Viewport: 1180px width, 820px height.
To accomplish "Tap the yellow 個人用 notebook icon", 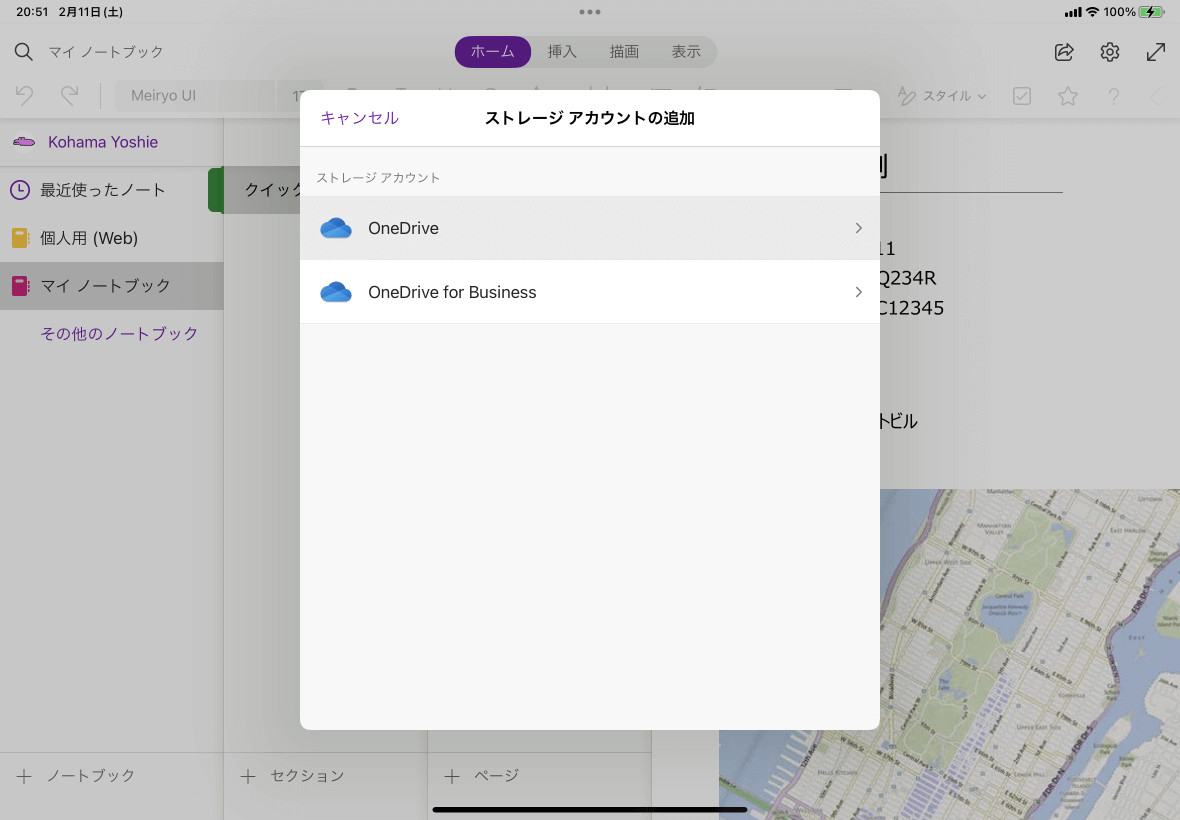I will pos(20,238).
